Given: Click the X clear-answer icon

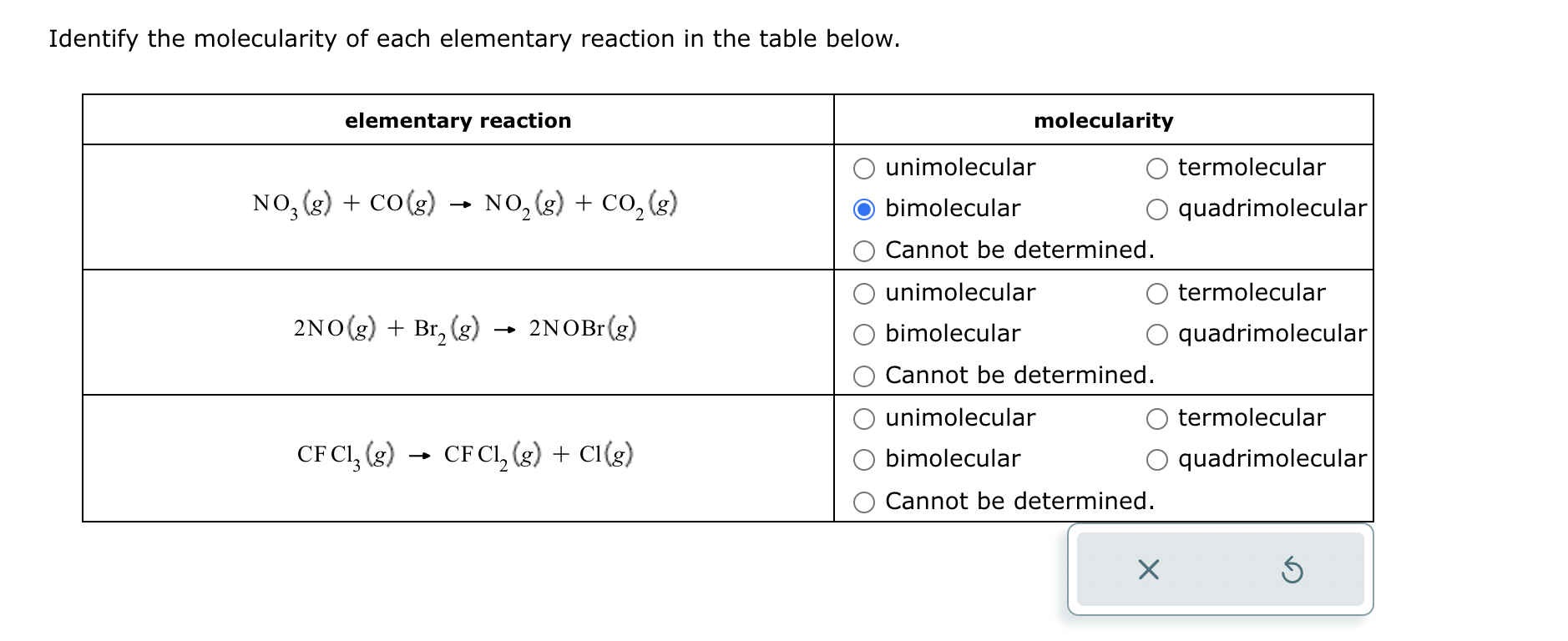Looking at the screenshot, I should [x=1149, y=570].
